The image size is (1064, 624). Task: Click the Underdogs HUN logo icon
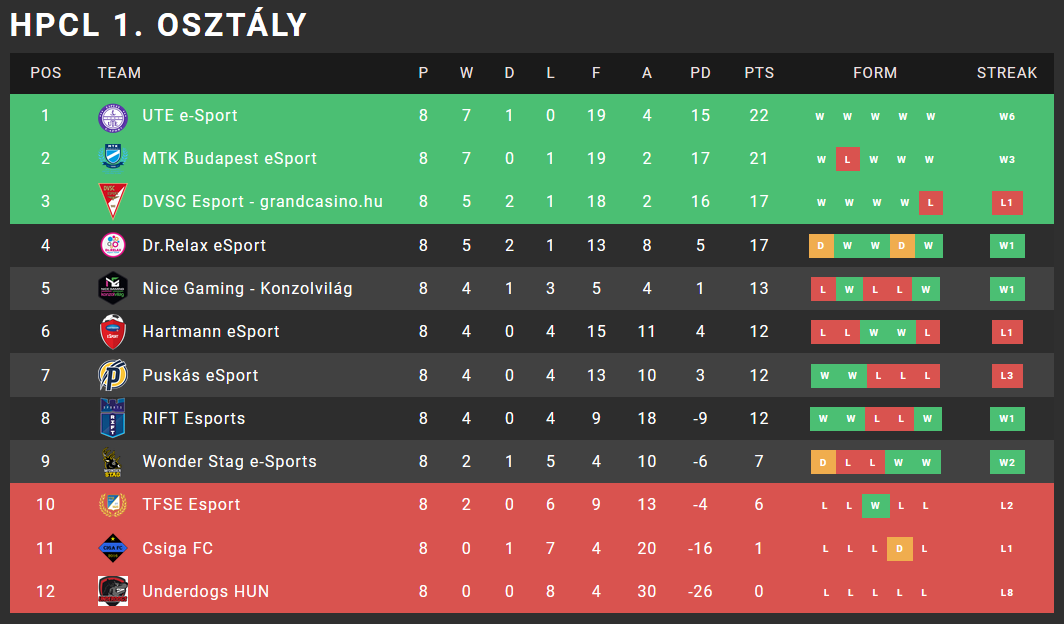(x=113, y=591)
